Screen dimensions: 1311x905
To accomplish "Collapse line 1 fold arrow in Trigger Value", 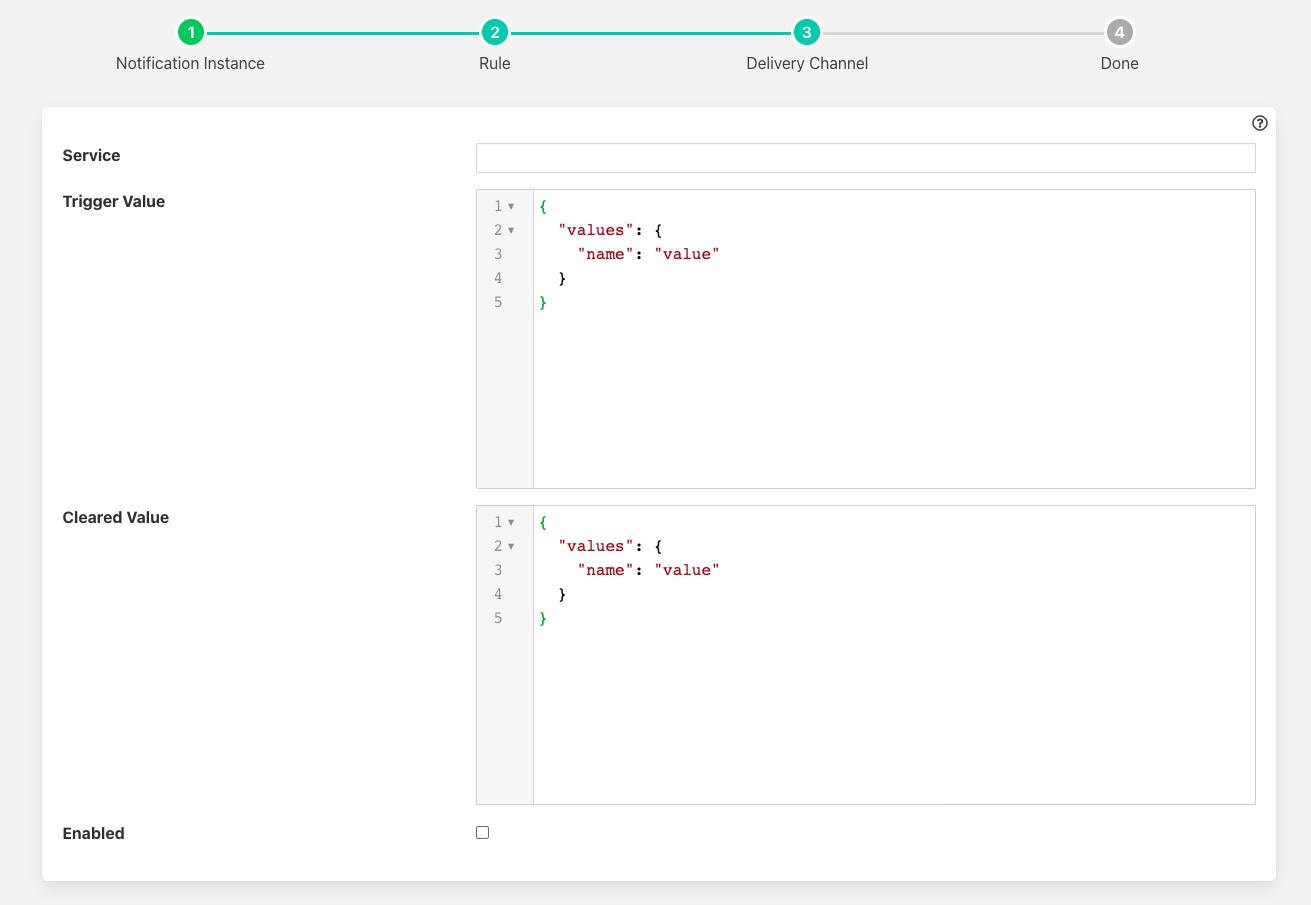I will [511, 206].
